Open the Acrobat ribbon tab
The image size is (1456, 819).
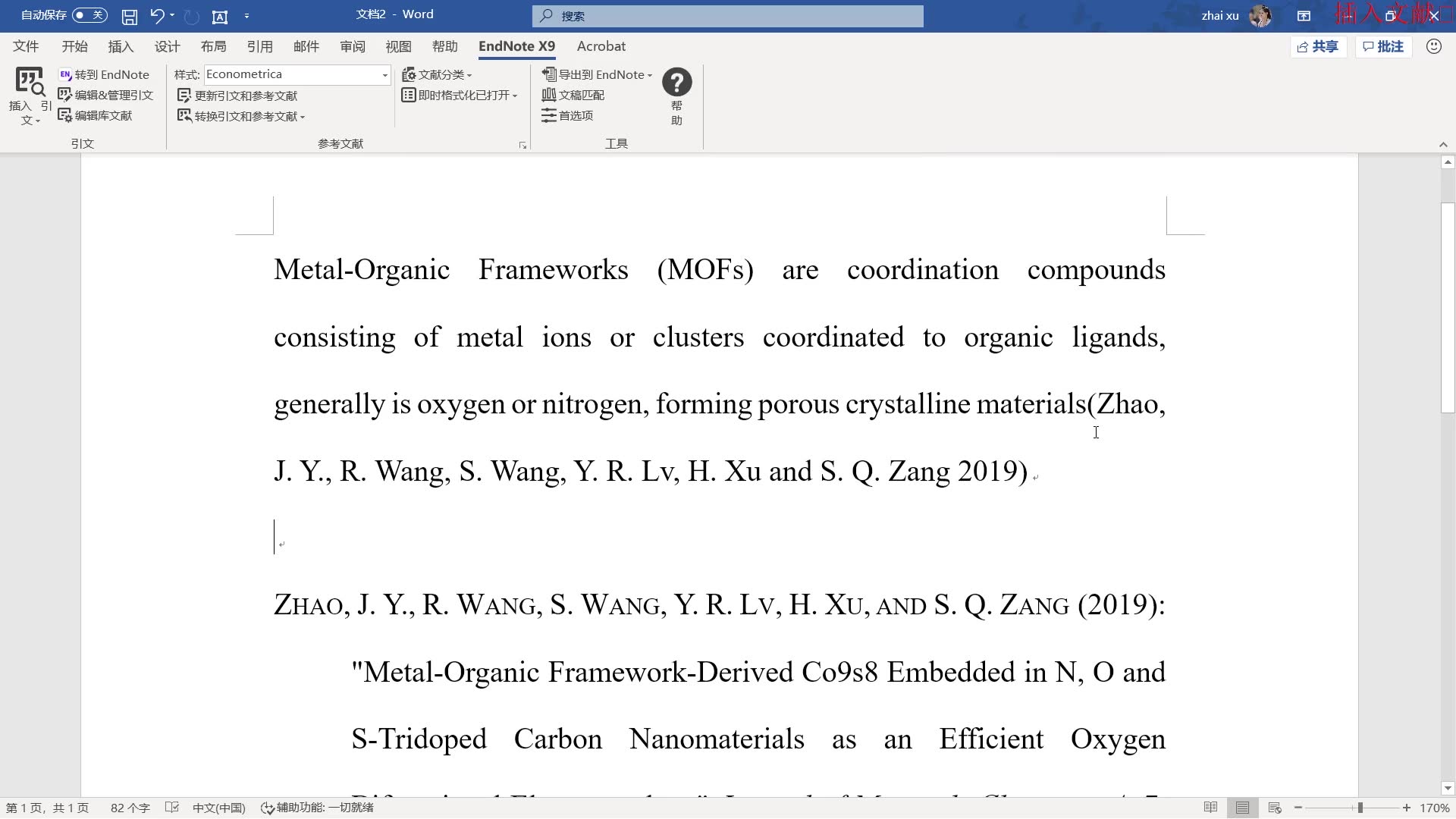601,46
